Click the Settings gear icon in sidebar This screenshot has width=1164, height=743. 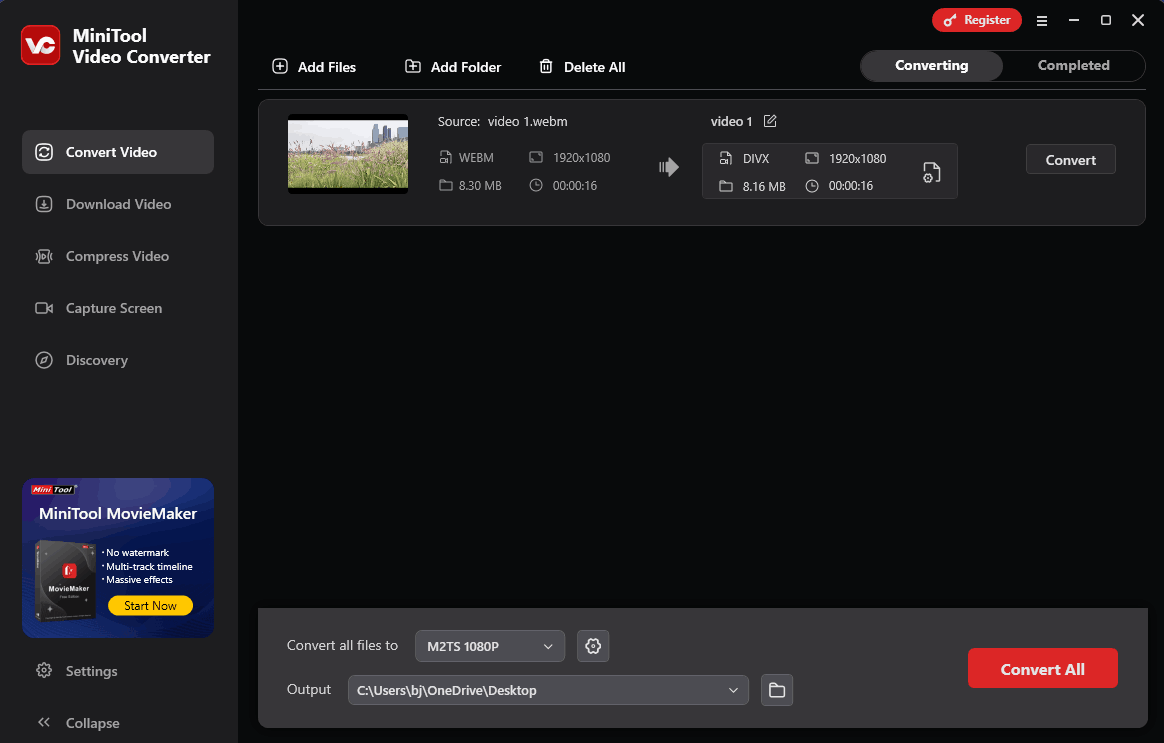[x=44, y=670]
